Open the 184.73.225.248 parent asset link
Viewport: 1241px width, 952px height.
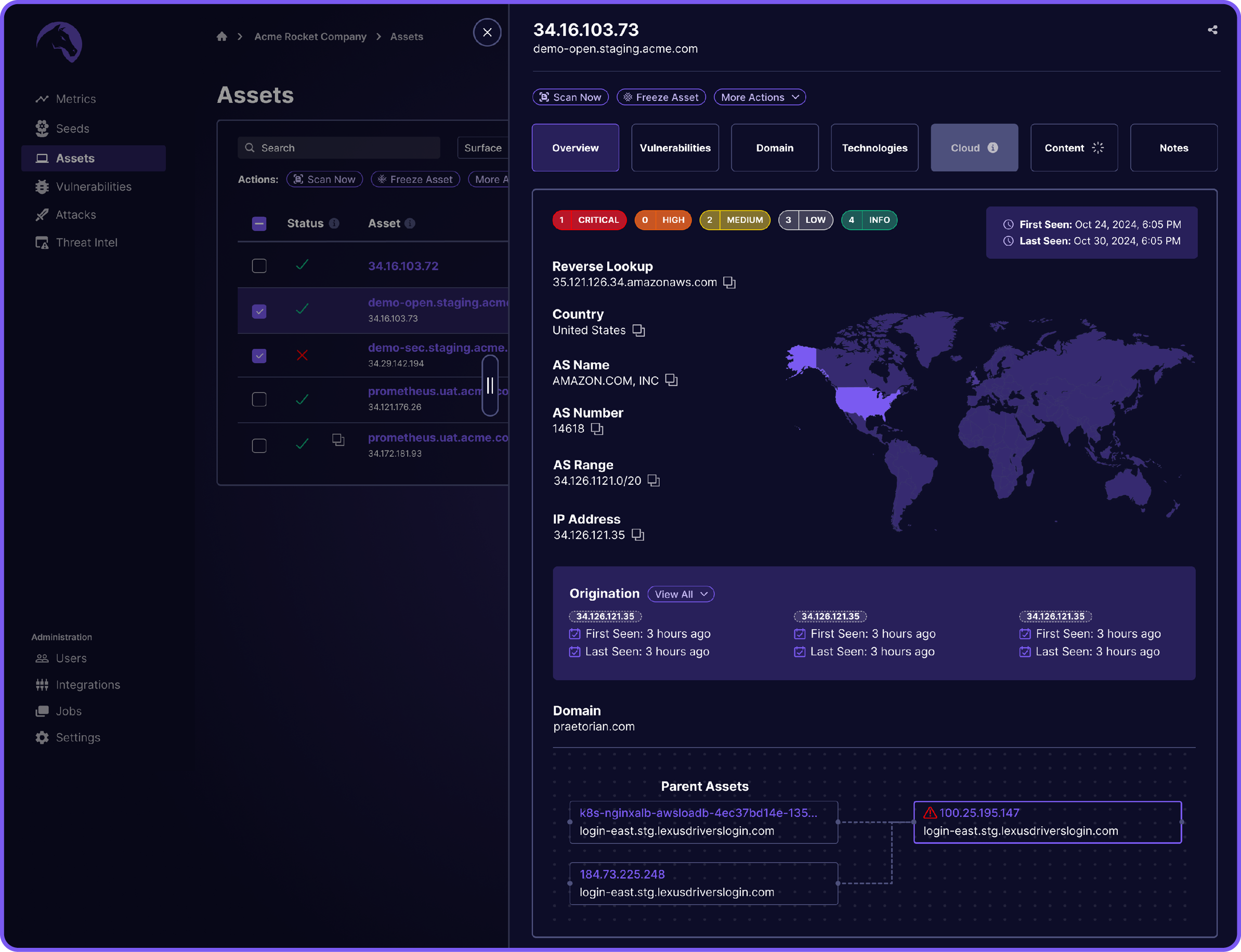(x=622, y=875)
